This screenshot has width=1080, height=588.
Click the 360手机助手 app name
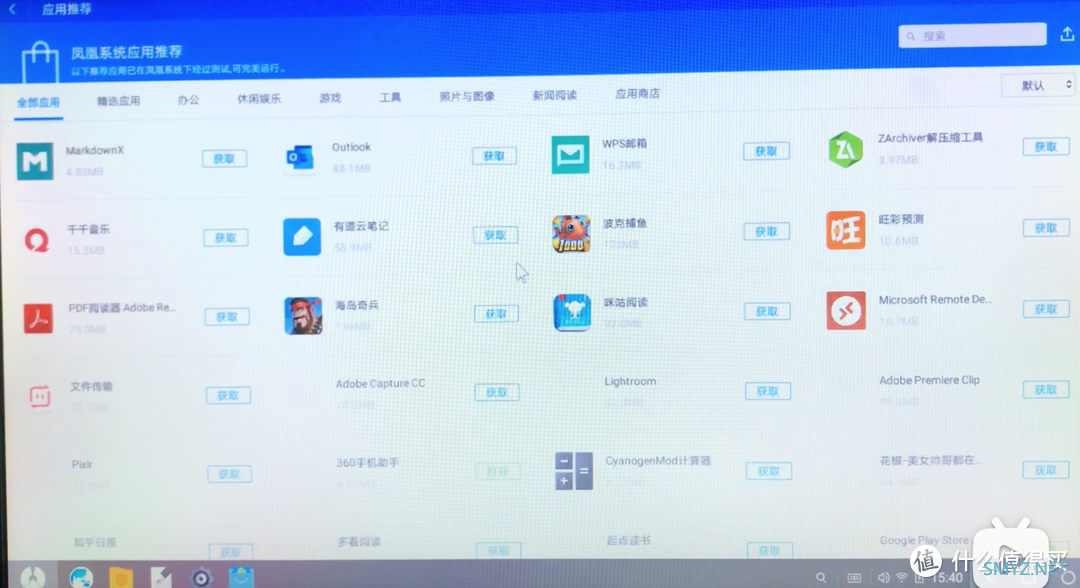tap(367, 463)
